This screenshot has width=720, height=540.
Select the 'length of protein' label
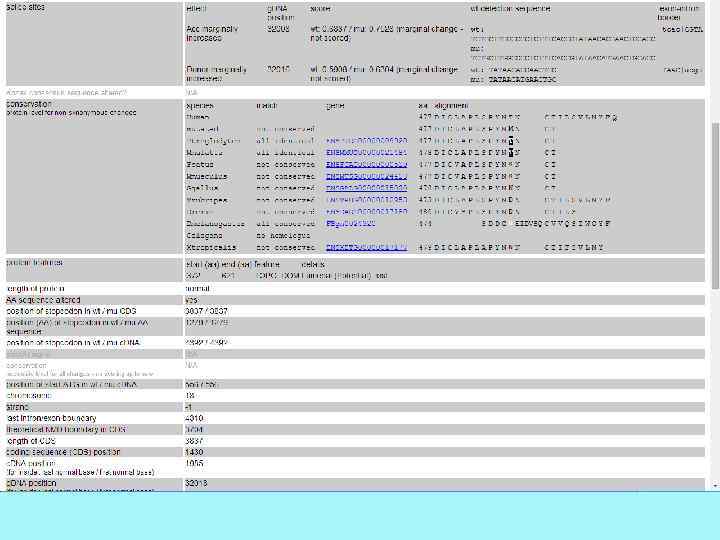tap(35, 289)
